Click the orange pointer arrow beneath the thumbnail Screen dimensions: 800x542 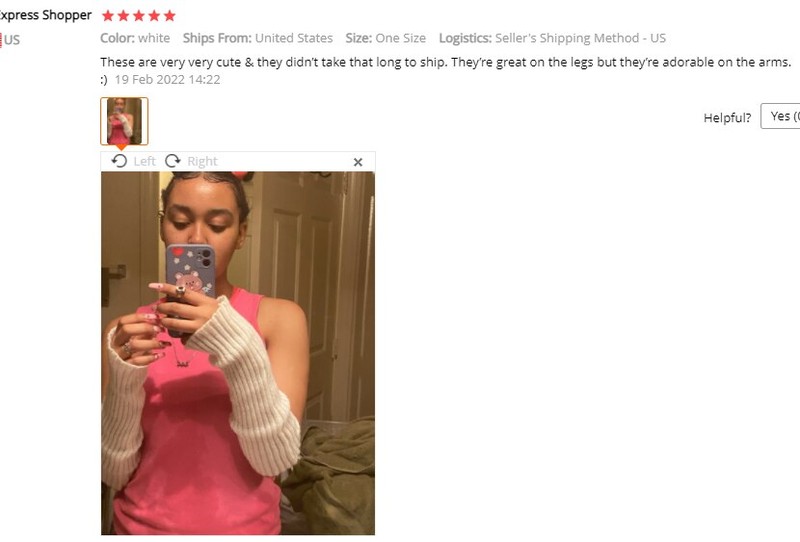point(122,147)
